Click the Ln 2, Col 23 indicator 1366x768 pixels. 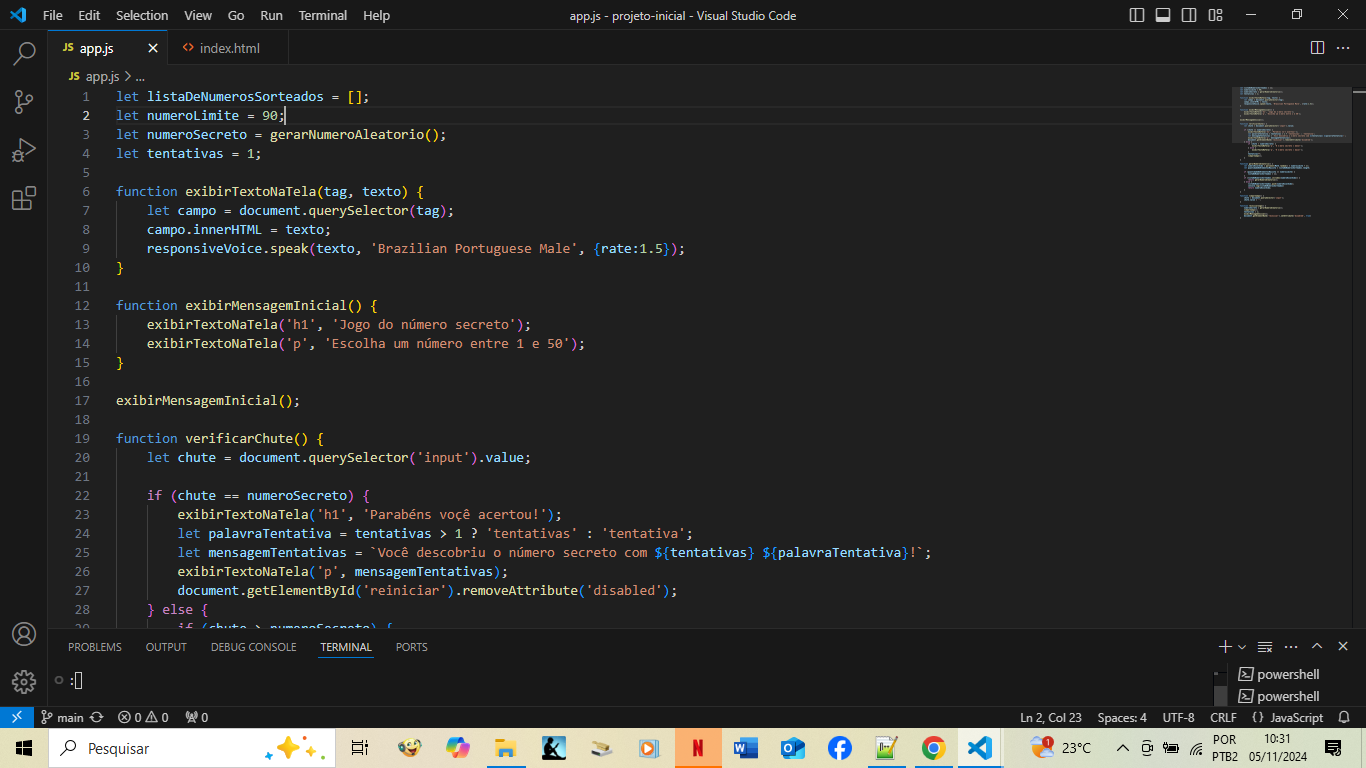tap(1051, 717)
